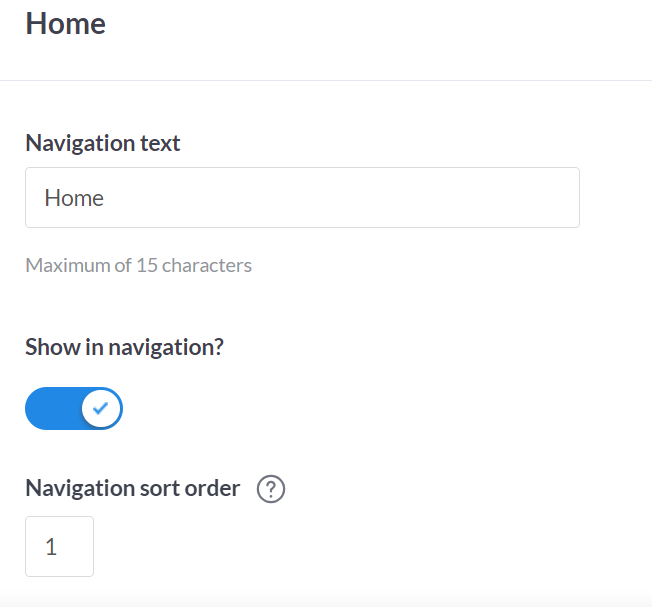
Task: Turn off the Show in navigation toggle
Action: (74, 408)
